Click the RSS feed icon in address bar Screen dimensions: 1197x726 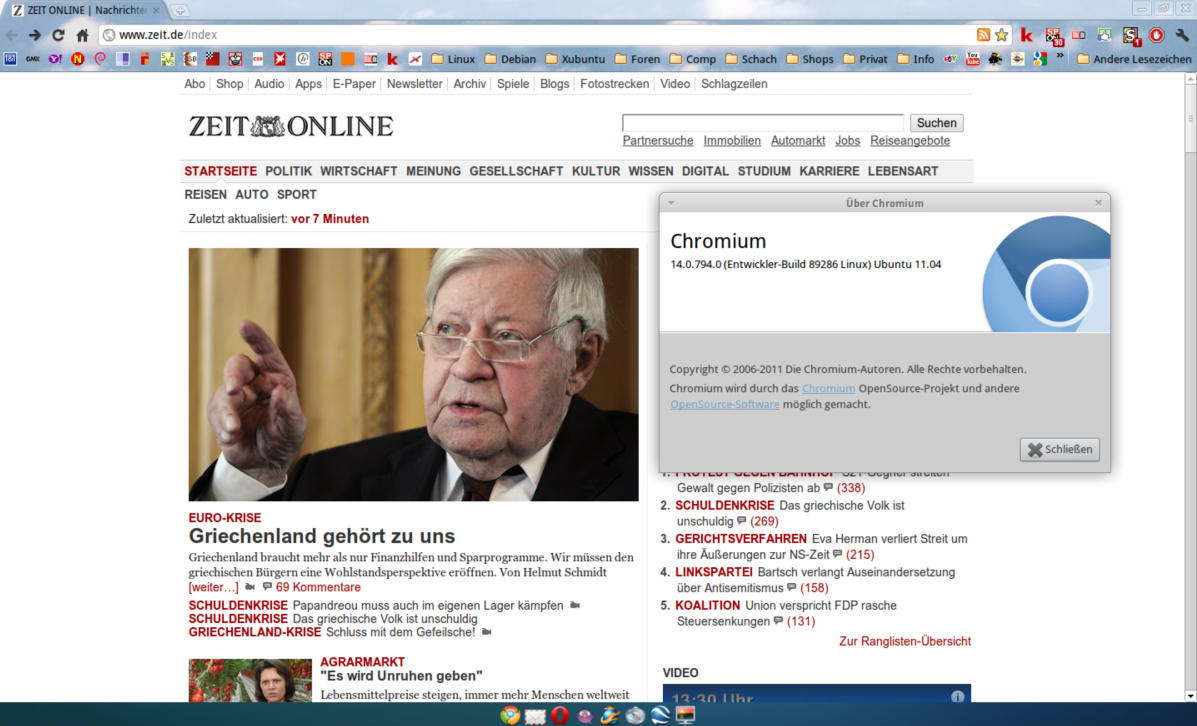[983, 34]
